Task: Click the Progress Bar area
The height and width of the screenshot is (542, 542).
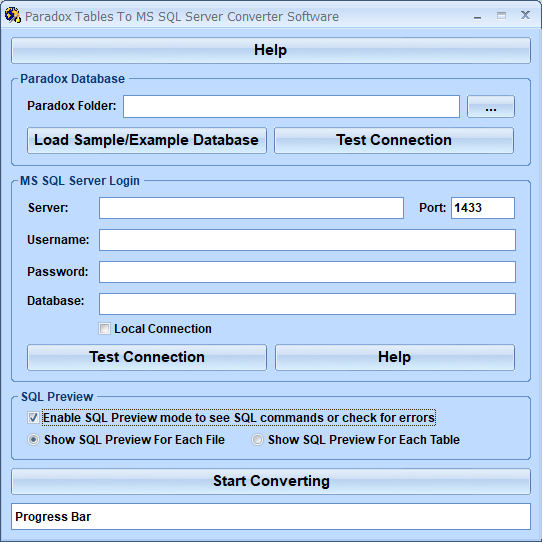Action: point(271,516)
